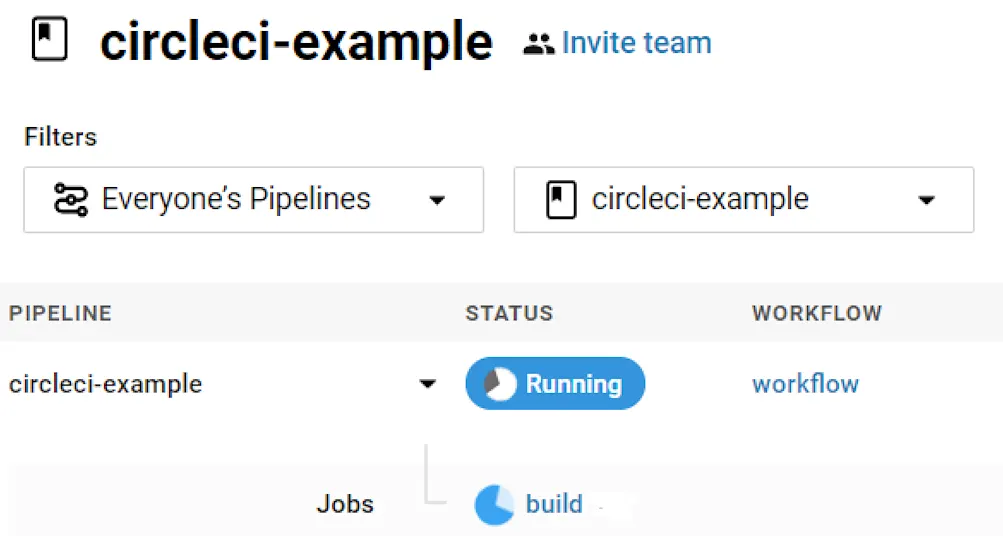Click the spinner icon inside the Running badge
Image resolution: width=1003 pixels, height=536 pixels.
499,384
